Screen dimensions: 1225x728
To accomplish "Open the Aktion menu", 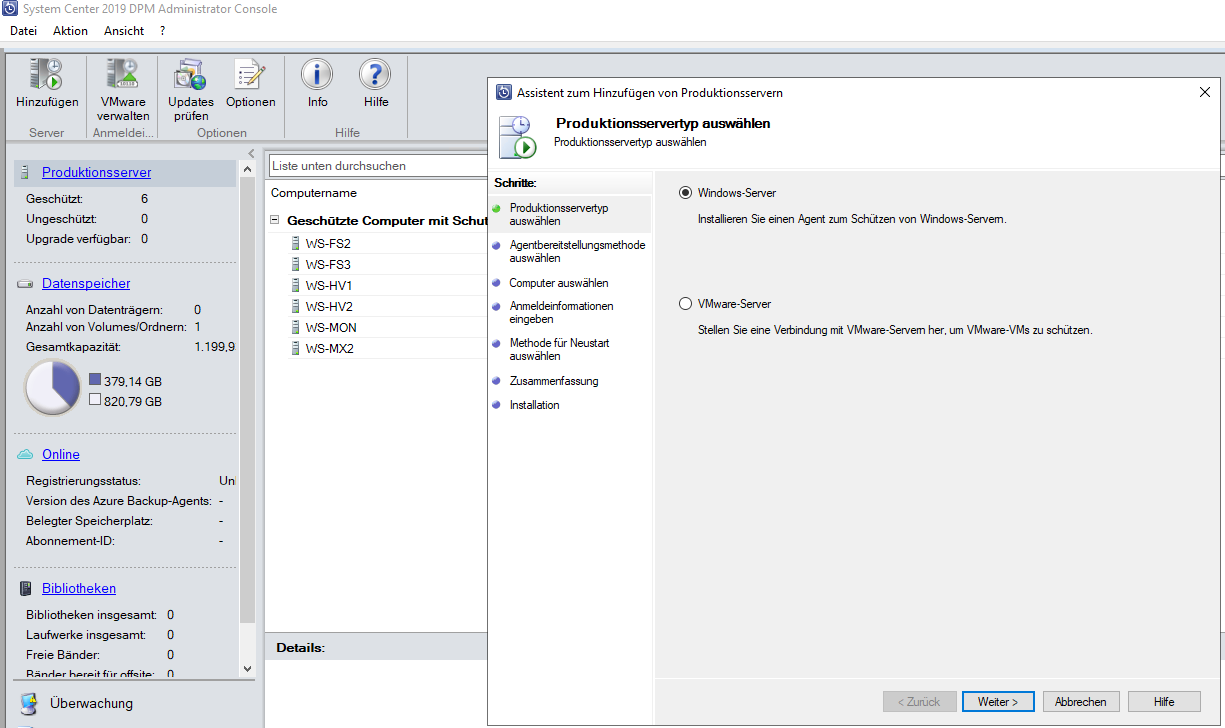I will (x=70, y=31).
